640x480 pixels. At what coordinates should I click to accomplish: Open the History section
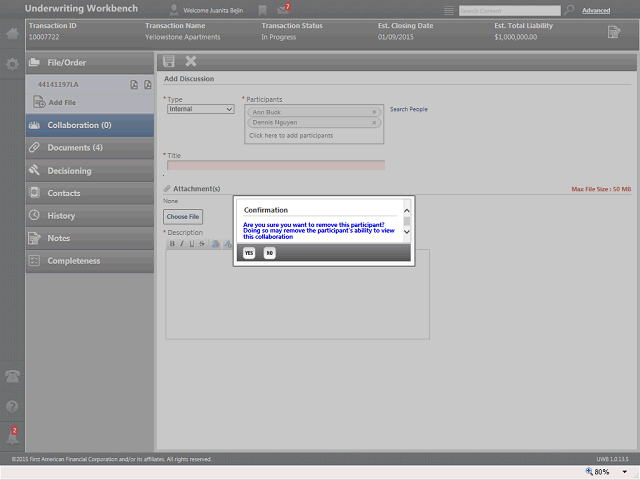tap(90, 216)
